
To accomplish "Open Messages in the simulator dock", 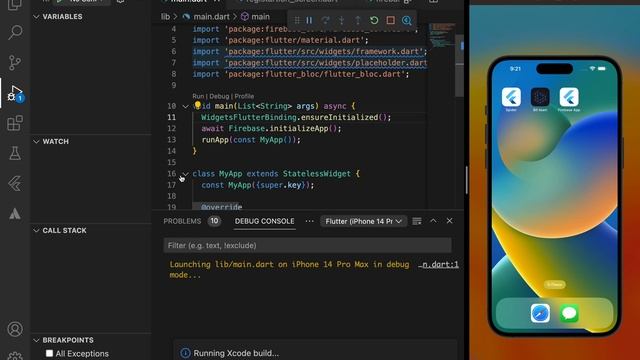I will pyautogui.click(x=569, y=313).
